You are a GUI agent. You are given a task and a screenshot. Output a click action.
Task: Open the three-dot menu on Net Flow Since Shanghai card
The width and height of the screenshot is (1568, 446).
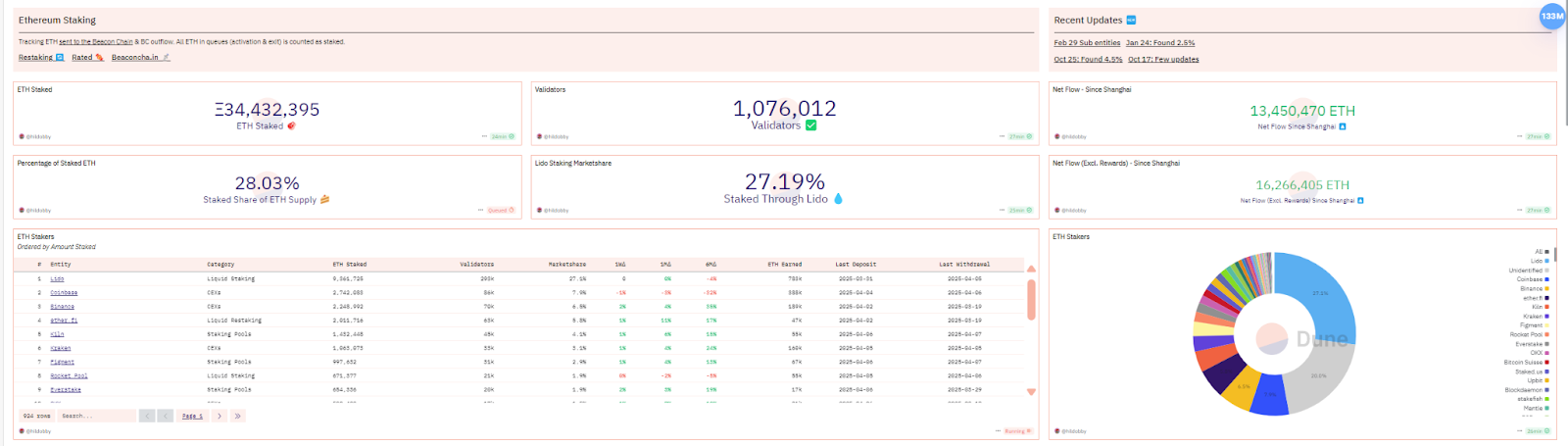coord(1519,137)
